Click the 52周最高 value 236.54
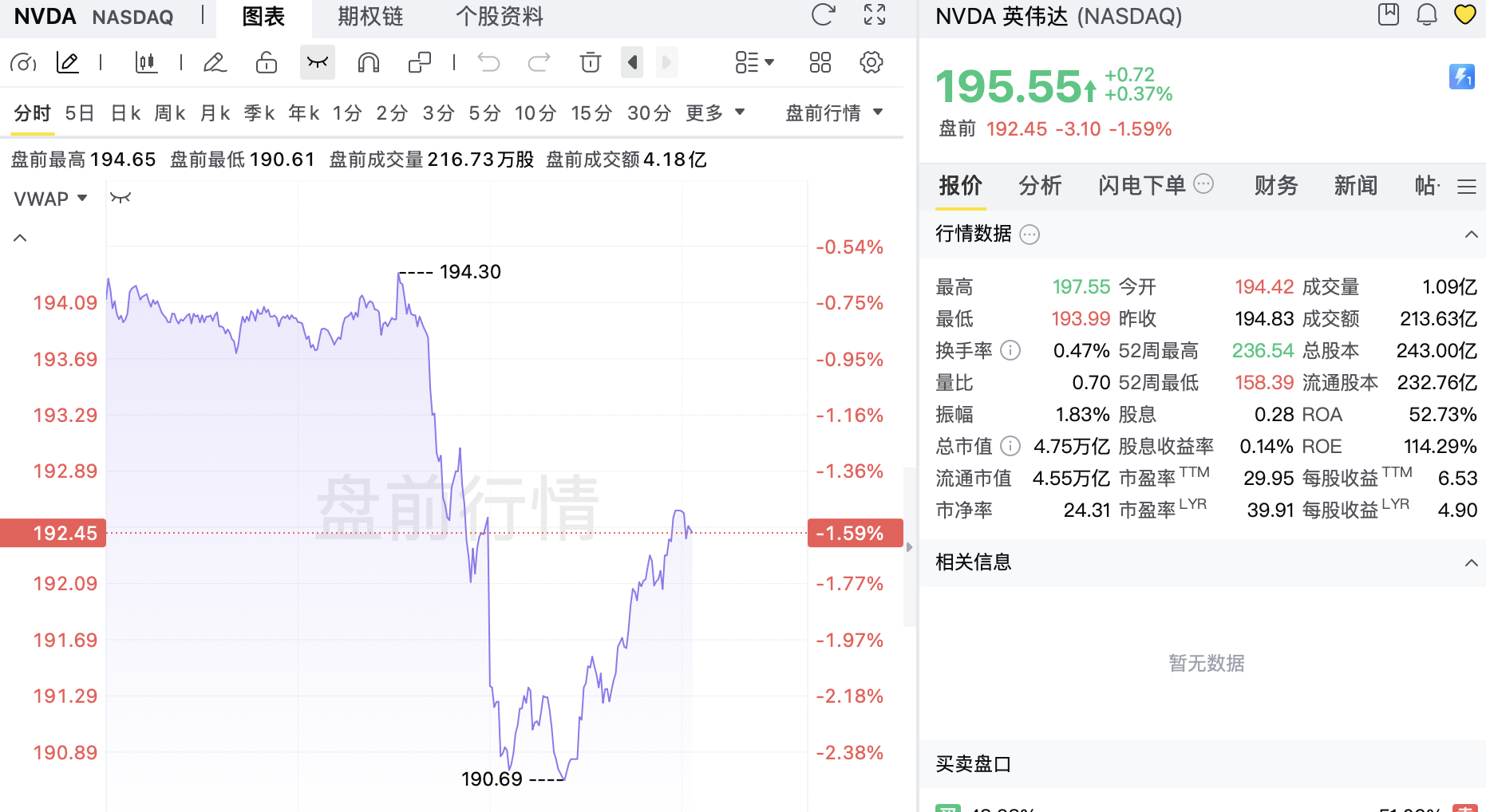1486x812 pixels. click(x=1263, y=350)
